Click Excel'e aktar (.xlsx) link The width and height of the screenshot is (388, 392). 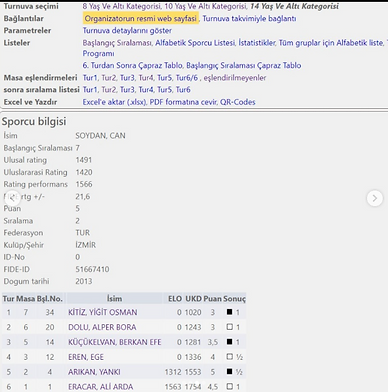[x=115, y=102]
